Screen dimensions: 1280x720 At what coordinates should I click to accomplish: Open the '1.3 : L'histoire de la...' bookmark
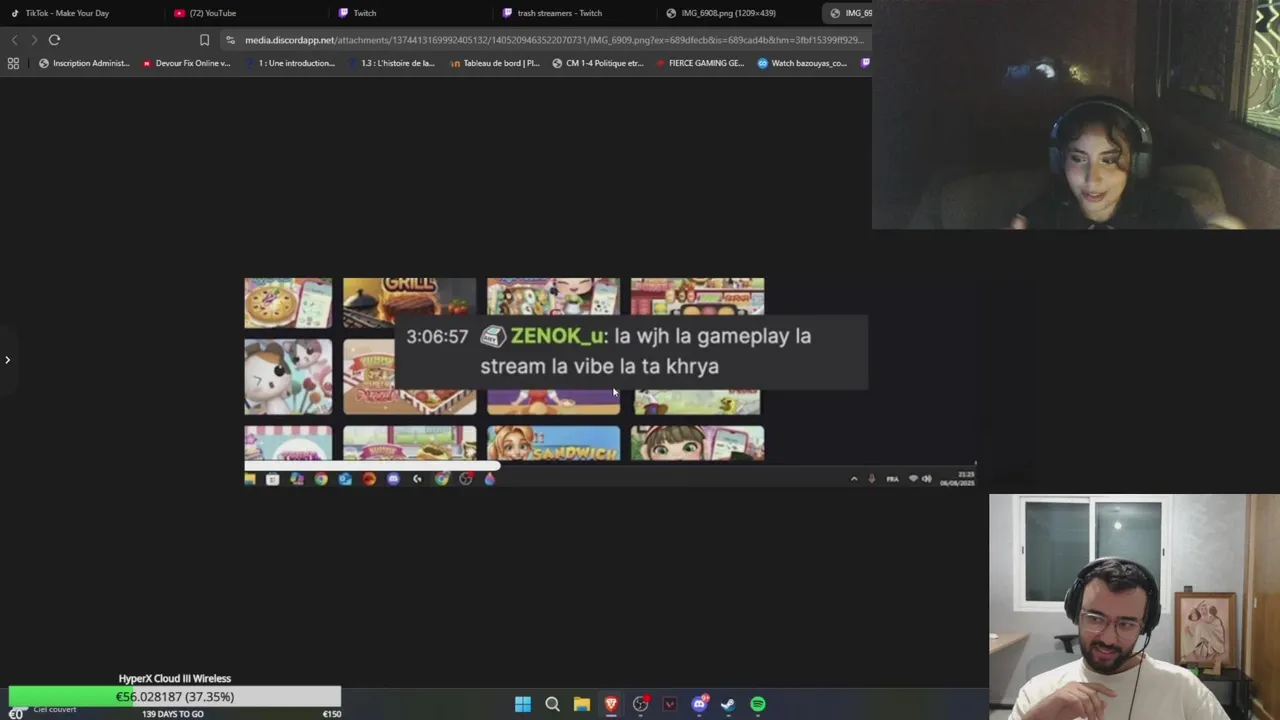[391, 63]
